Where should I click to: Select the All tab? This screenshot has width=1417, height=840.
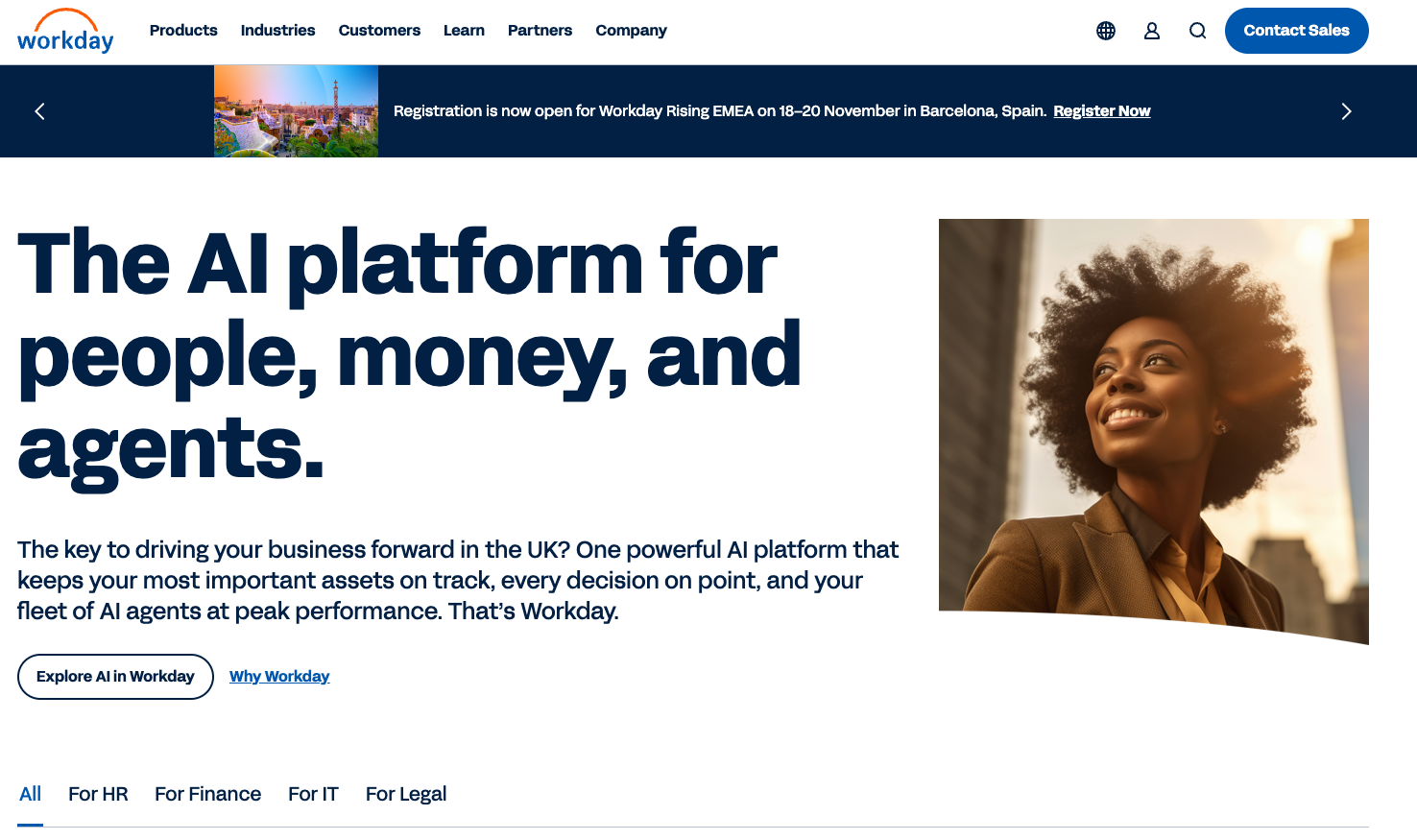coord(30,795)
